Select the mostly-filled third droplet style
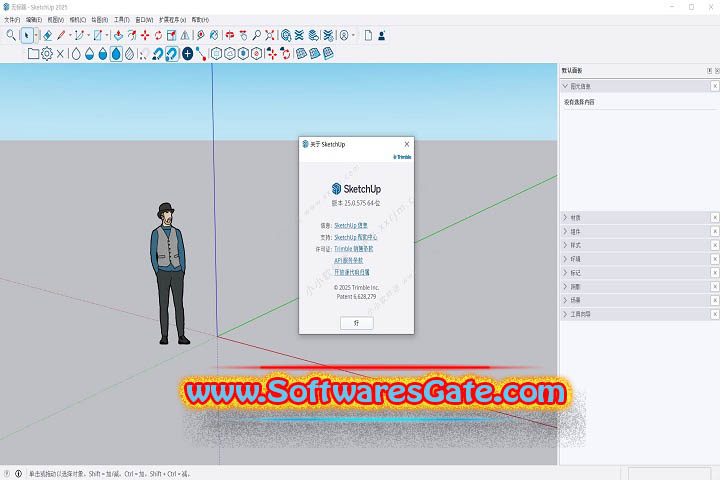The height and width of the screenshot is (480, 720). click(x=103, y=54)
